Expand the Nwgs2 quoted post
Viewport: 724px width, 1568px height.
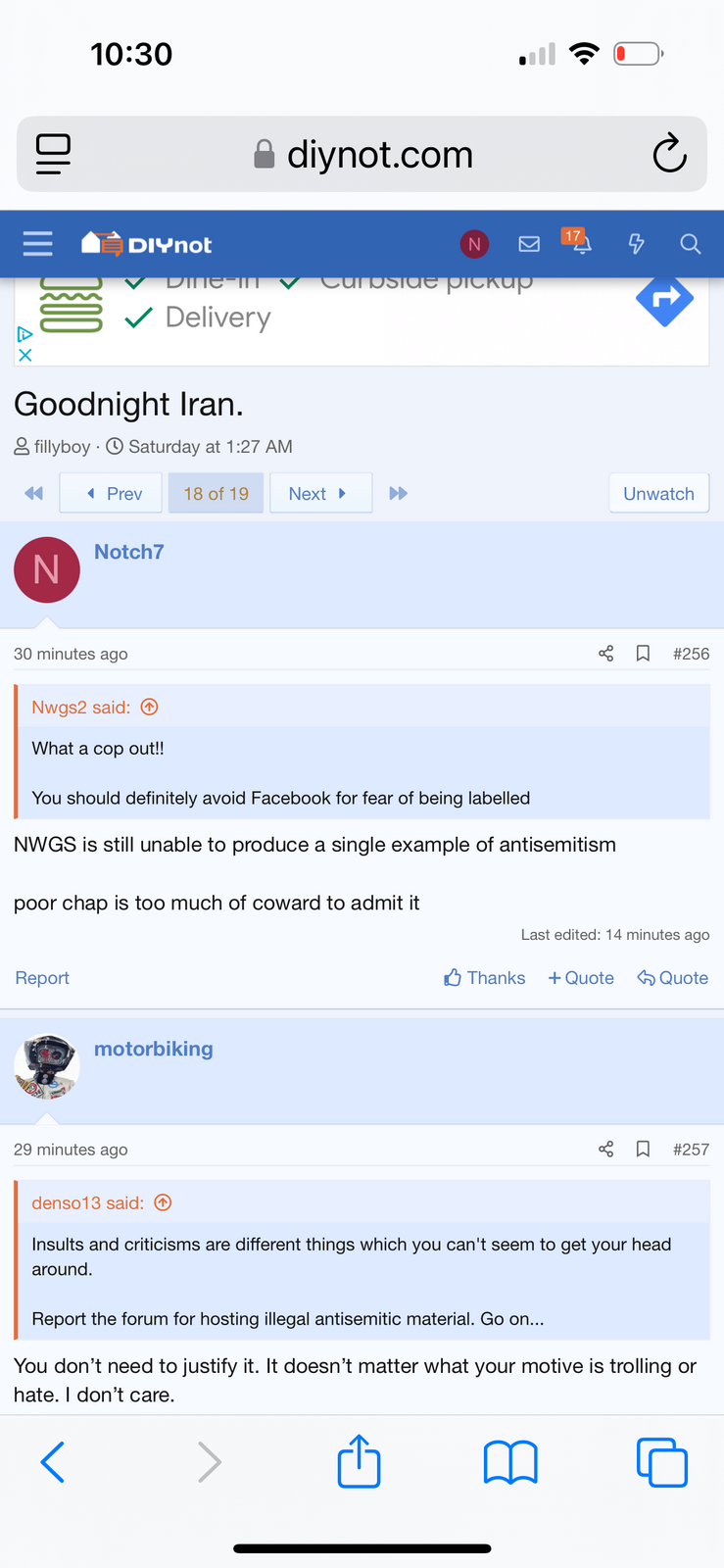coord(150,707)
